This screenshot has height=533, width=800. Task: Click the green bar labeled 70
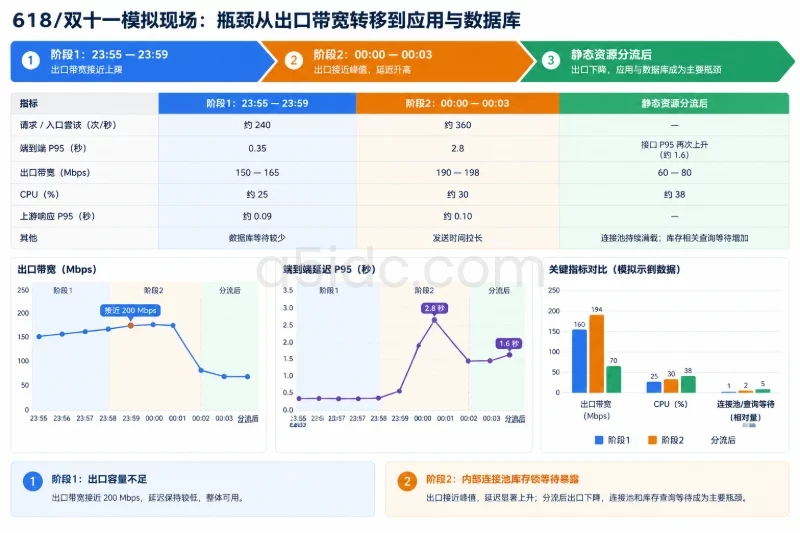click(x=613, y=379)
